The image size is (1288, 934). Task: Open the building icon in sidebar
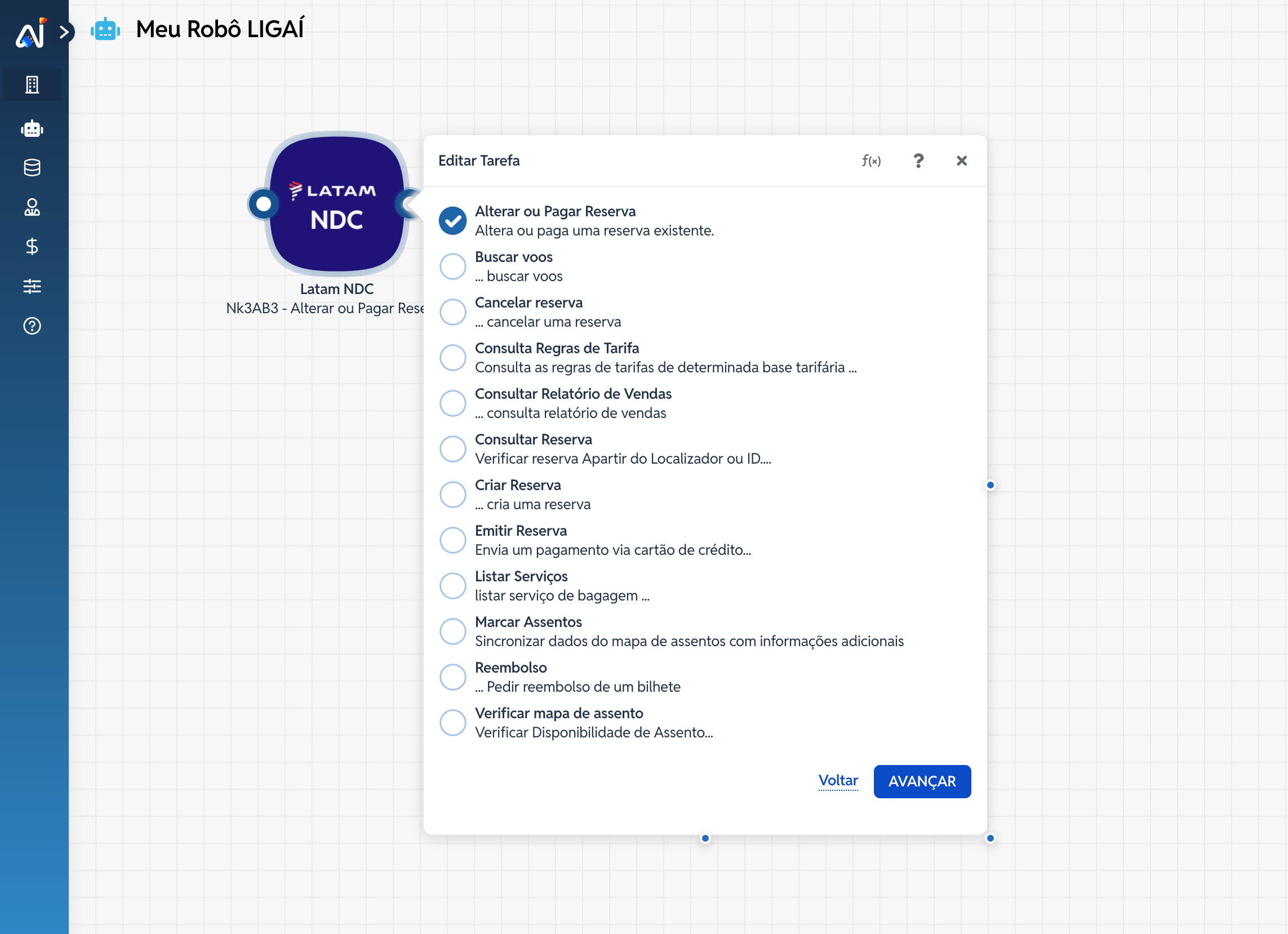[32, 85]
